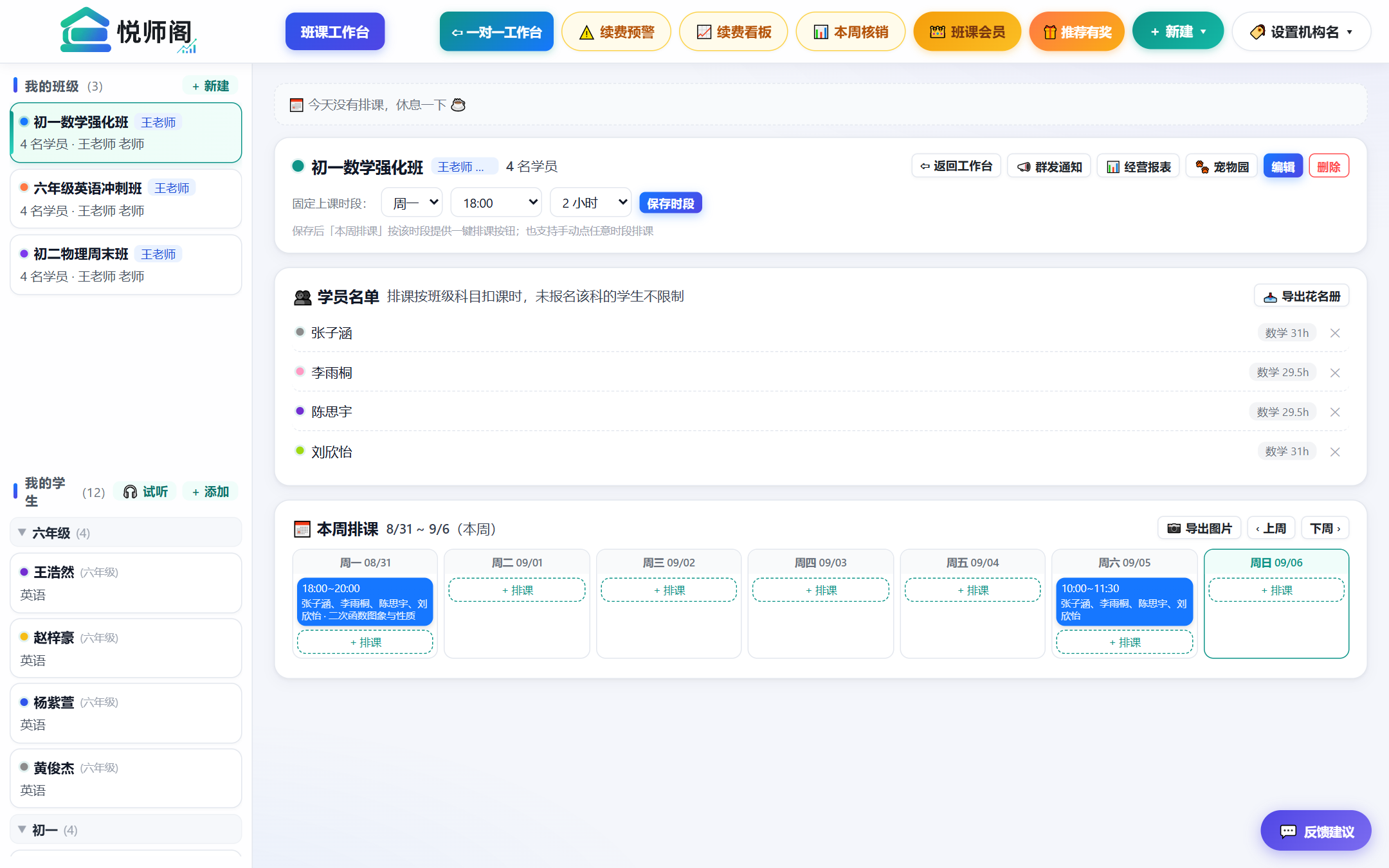Viewport: 1389px width, 868px height.
Task: Select student card 王浩然
Action: tap(126, 583)
